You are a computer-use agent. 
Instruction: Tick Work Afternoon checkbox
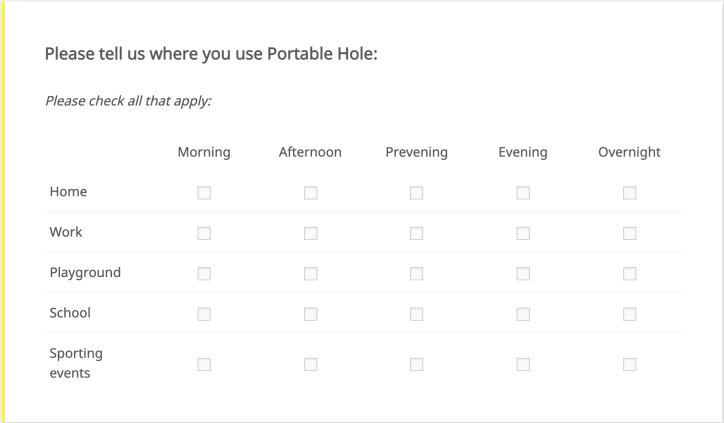310,233
